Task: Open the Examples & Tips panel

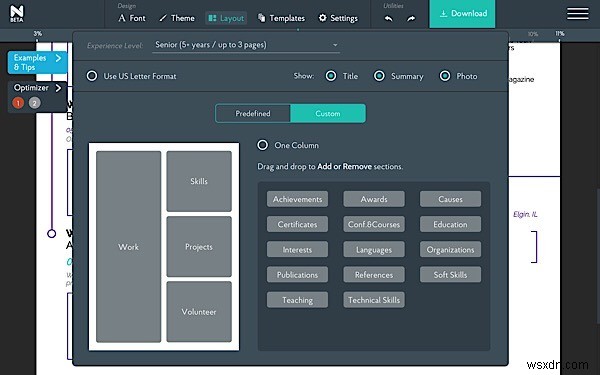Action: (37, 62)
